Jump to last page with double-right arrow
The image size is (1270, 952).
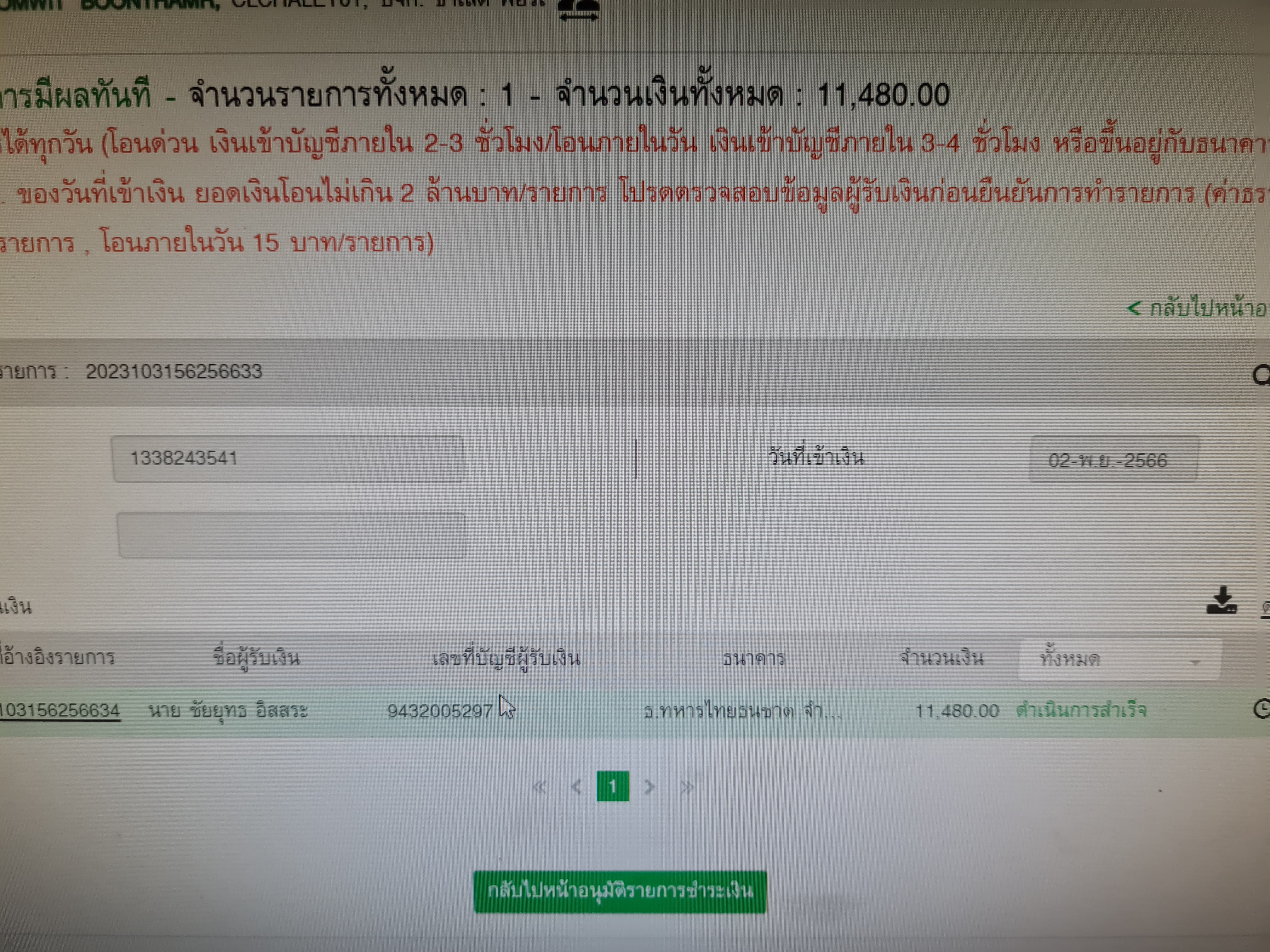coord(687,787)
